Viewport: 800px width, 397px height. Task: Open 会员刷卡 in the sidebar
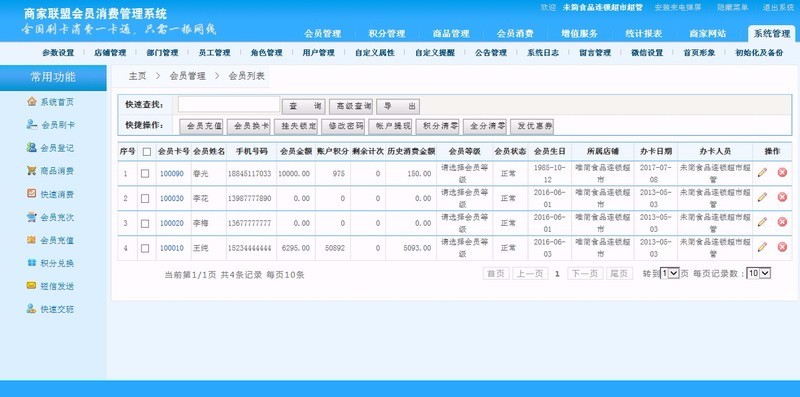(x=50, y=125)
